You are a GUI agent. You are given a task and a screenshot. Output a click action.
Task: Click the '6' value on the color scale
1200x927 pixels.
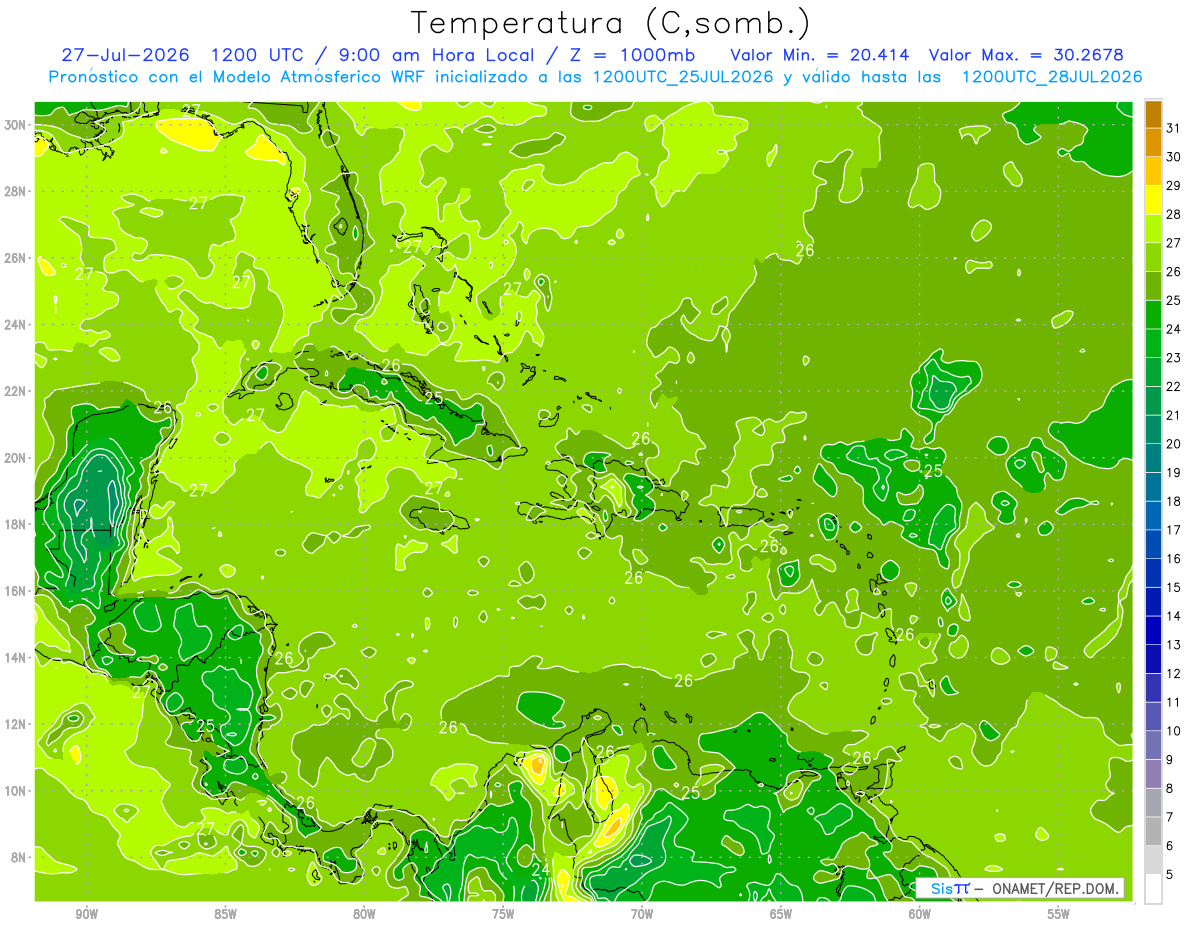pos(1170,846)
